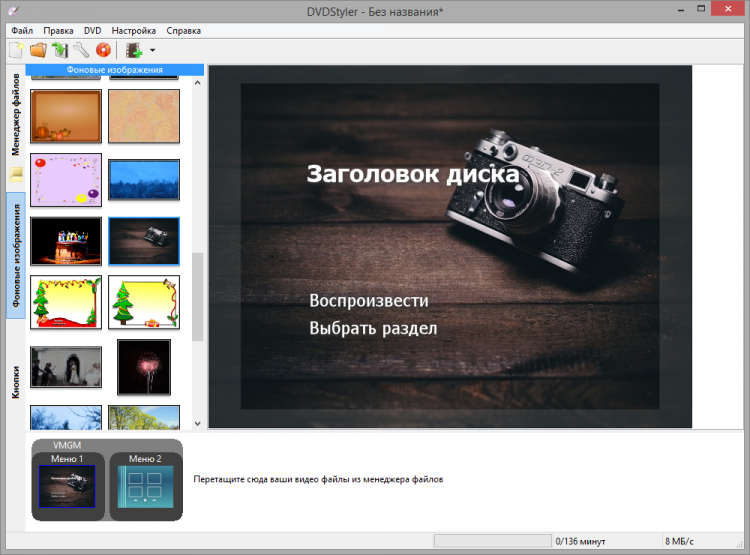Open the Файл menu

click(x=22, y=31)
